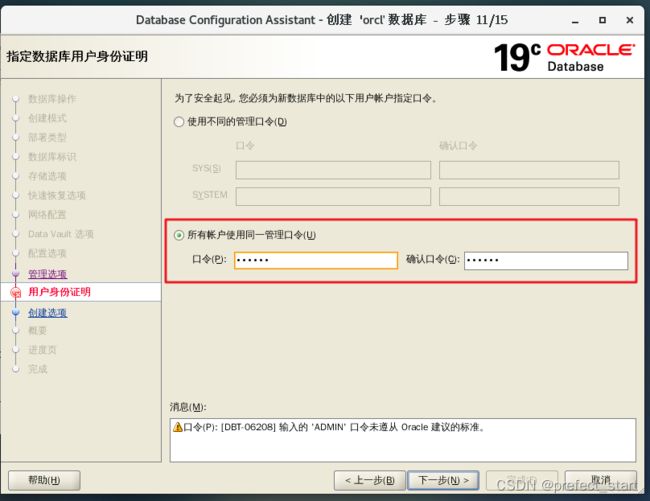Click the SYSTEM confirm password field
Image resolution: width=650 pixels, height=501 pixels.
click(x=529, y=196)
